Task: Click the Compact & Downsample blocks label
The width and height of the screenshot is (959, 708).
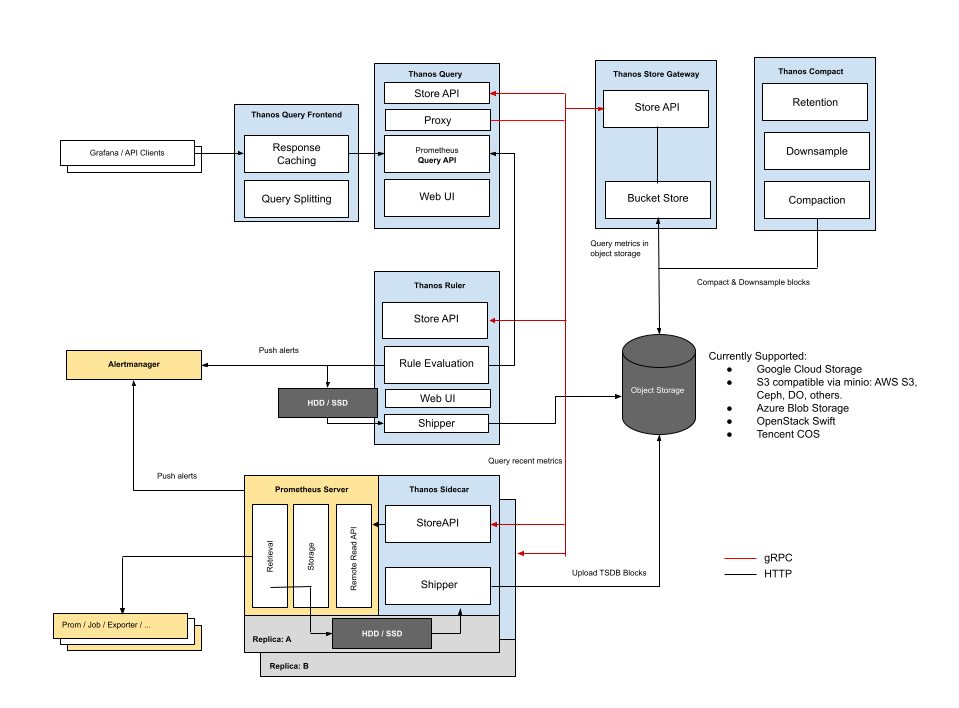Action: (x=753, y=282)
